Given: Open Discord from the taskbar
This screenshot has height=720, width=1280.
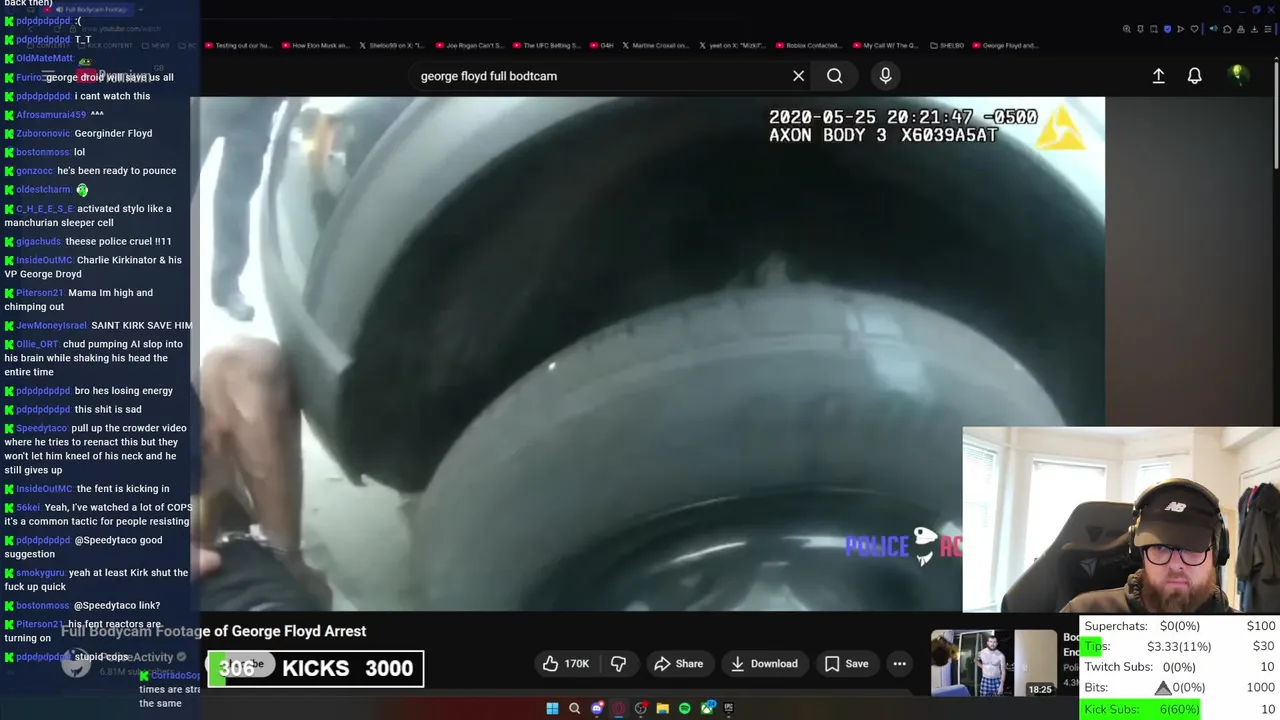Looking at the screenshot, I should 597,708.
